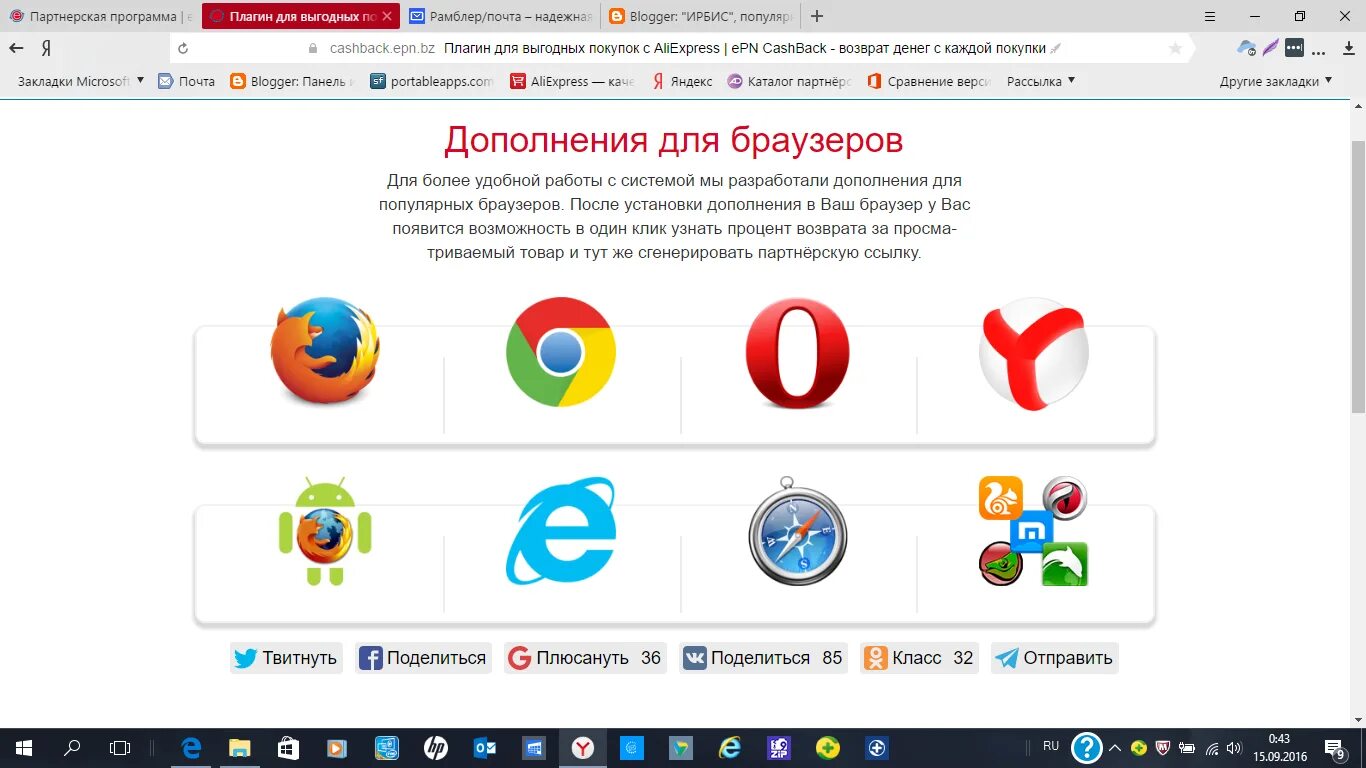Open the Firefox for Android add-on
Image resolution: width=1366 pixels, height=768 pixels.
click(325, 531)
